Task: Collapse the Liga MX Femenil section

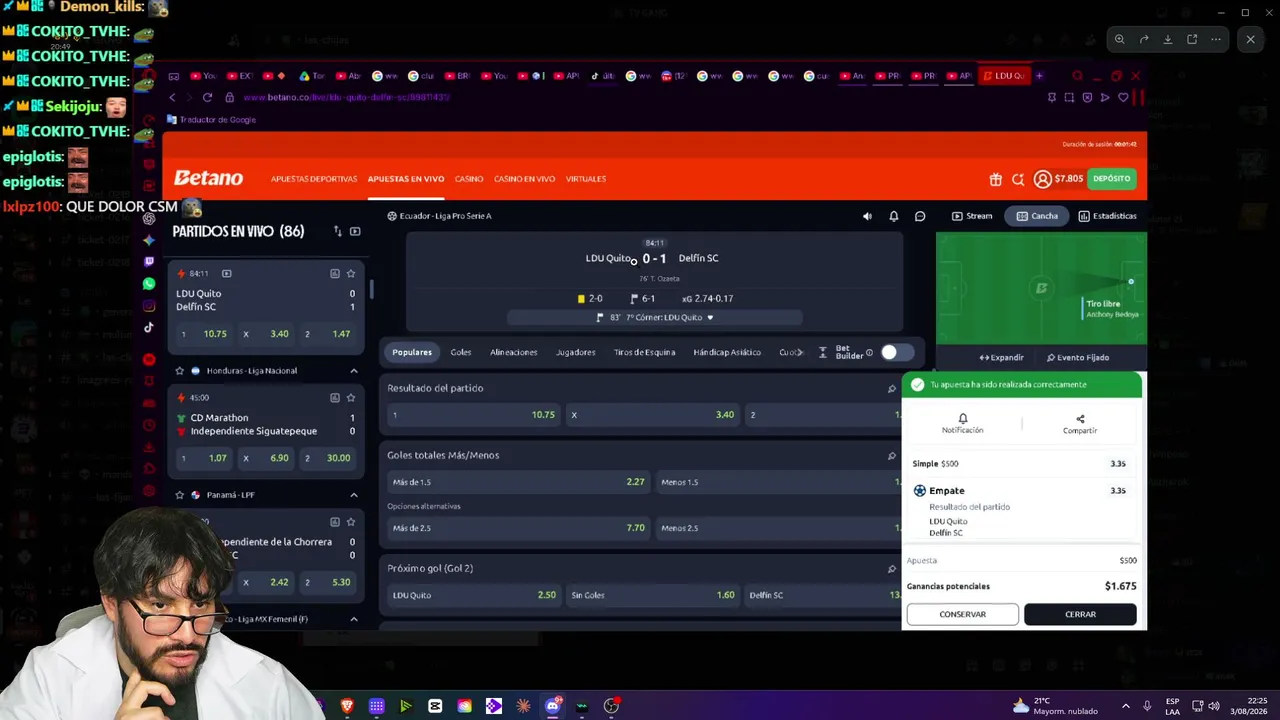Action: [x=353, y=619]
